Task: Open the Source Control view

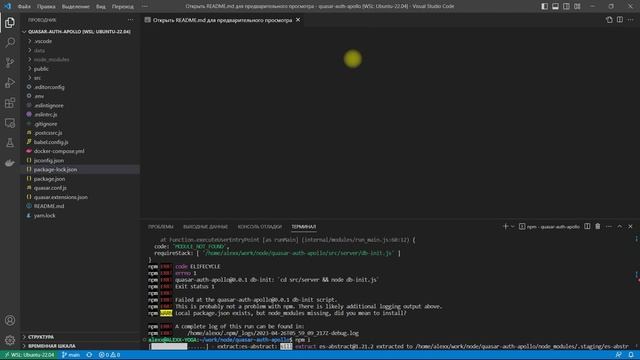Action: (10, 62)
